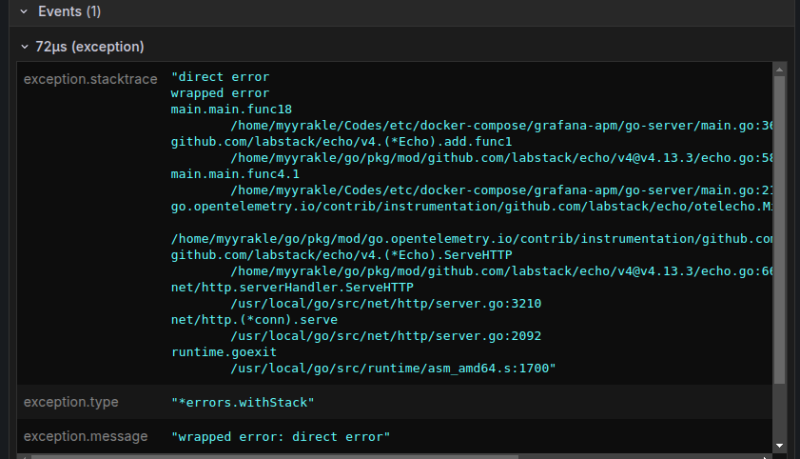Click the "wrapped error: direct error" message value
The height and width of the screenshot is (459, 800).
click(x=280, y=437)
